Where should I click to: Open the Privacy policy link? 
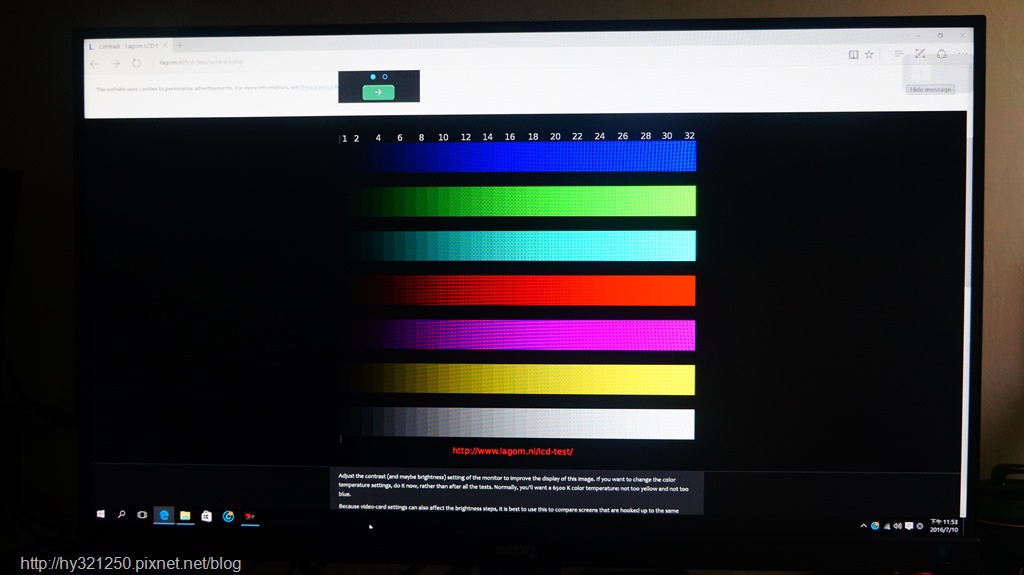click(319, 87)
